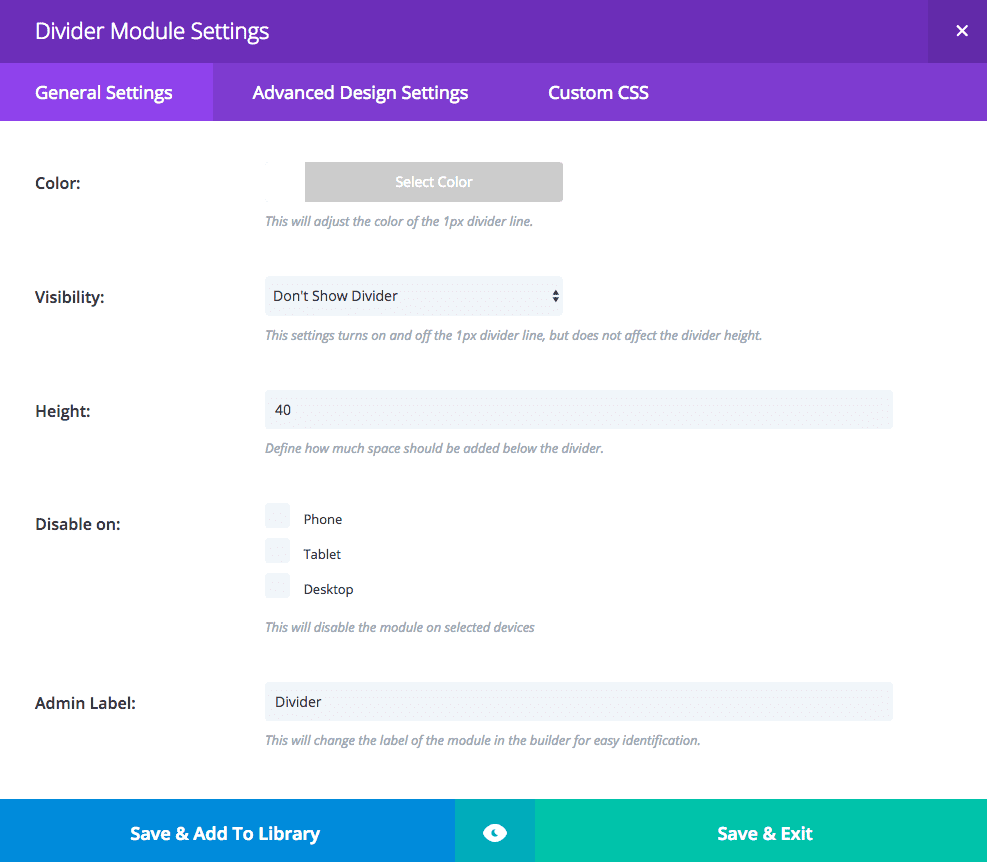Click Save & Add To Library
Viewport: 987px width, 862px height.
tap(225, 833)
